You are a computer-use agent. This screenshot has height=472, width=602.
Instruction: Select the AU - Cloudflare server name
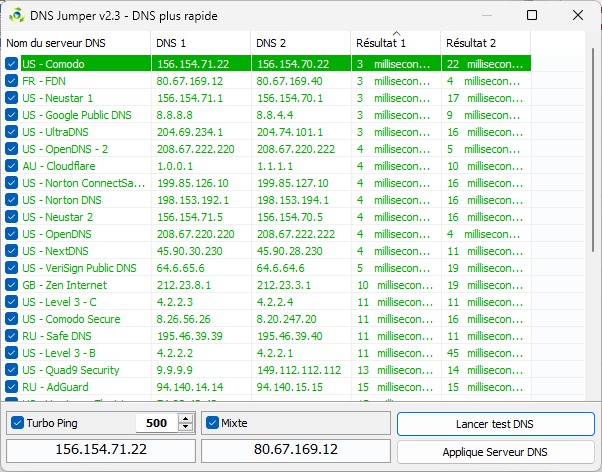pyautogui.click(x=59, y=166)
